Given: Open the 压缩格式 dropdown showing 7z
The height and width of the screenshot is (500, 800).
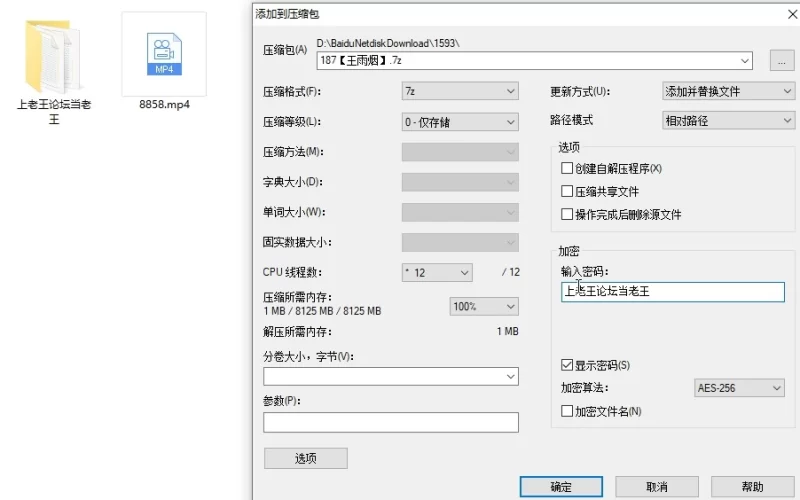Looking at the screenshot, I should 460,91.
